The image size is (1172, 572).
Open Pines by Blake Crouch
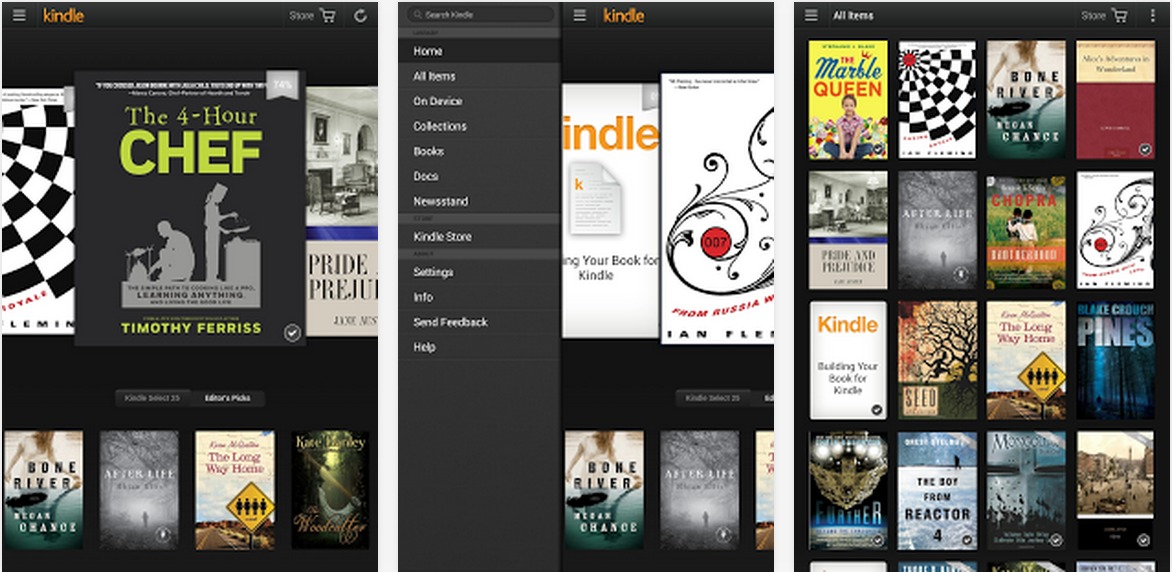point(1115,360)
